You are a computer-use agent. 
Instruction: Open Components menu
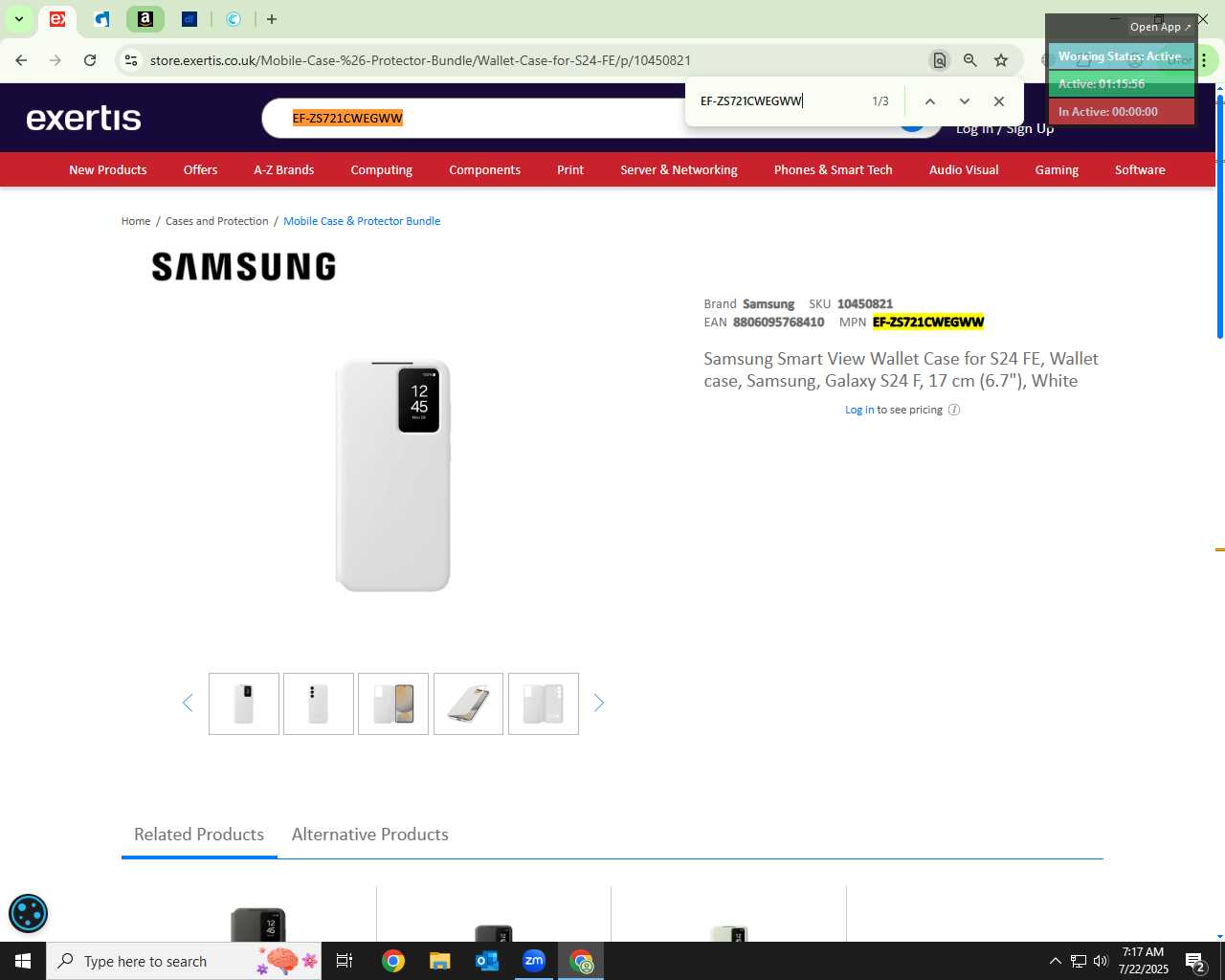tap(484, 169)
